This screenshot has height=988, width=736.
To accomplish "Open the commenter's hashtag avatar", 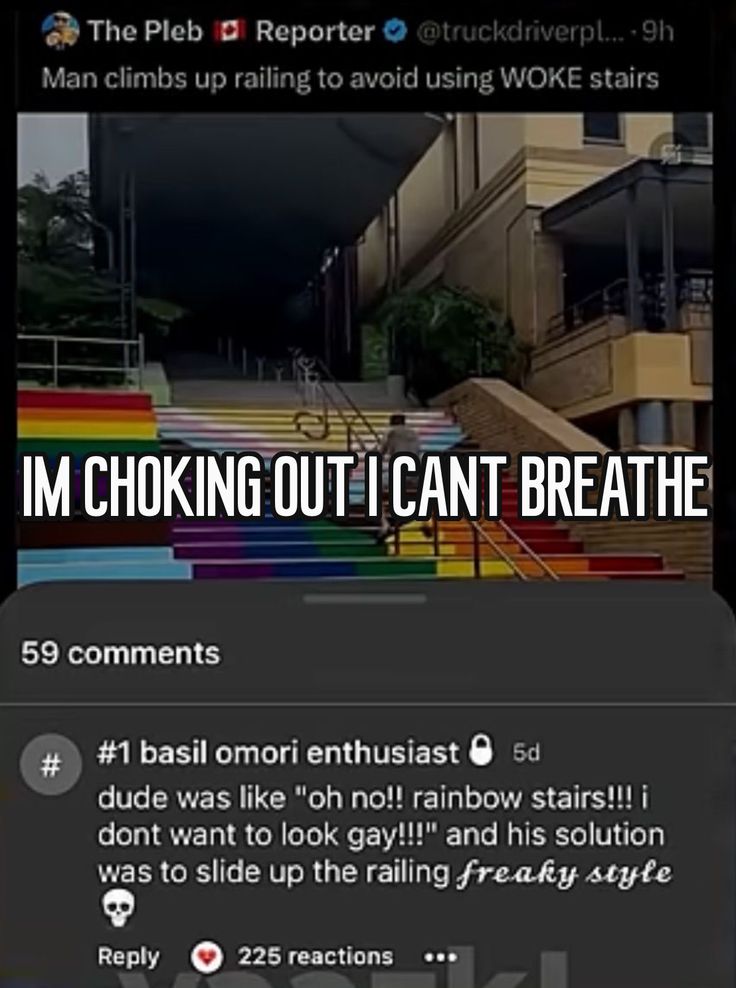I will tap(50, 764).
